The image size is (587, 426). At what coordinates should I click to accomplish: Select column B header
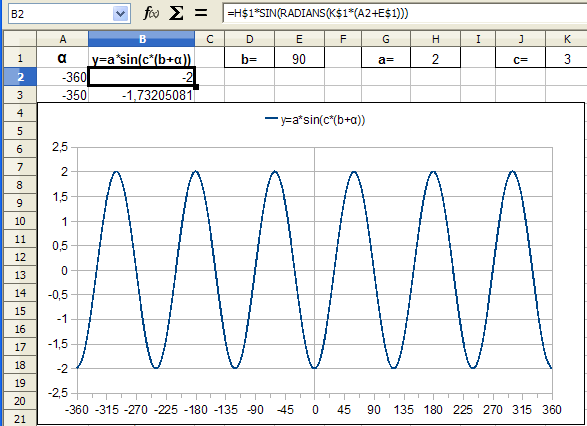coord(142,39)
